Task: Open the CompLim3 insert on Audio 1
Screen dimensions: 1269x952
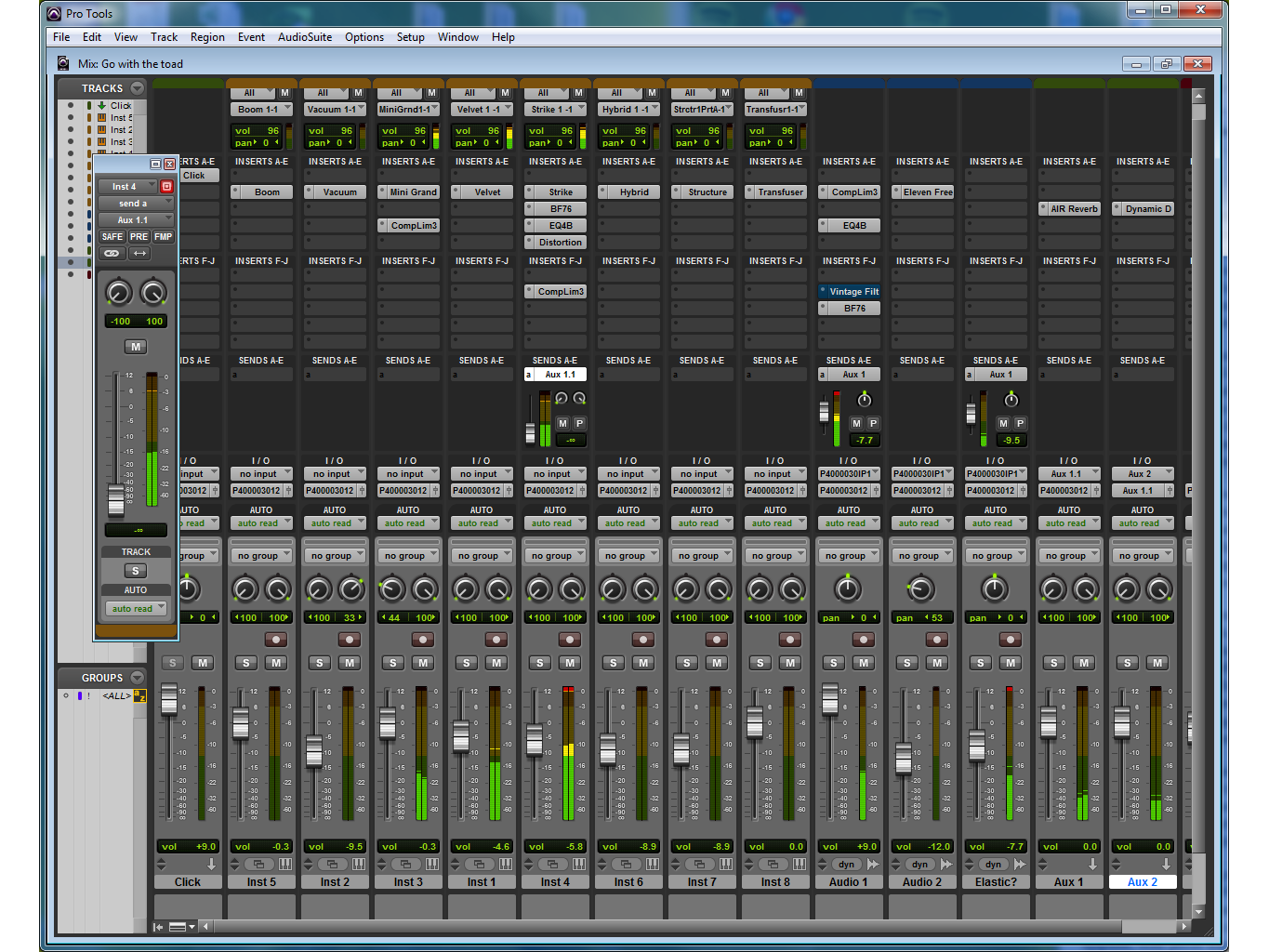Action: [x=853, y=192]
